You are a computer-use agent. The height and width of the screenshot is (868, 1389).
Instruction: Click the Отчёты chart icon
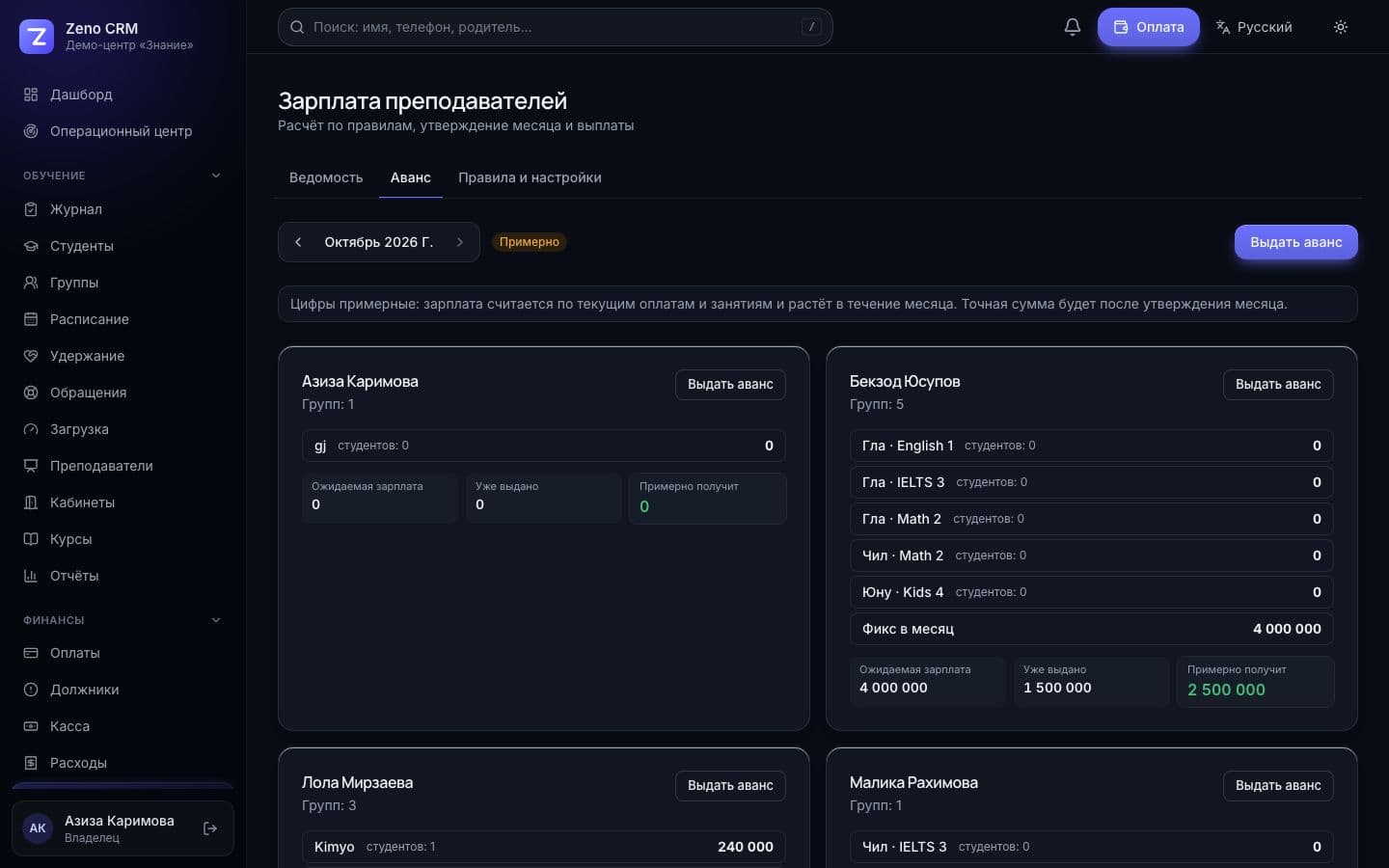click(31, 576)
